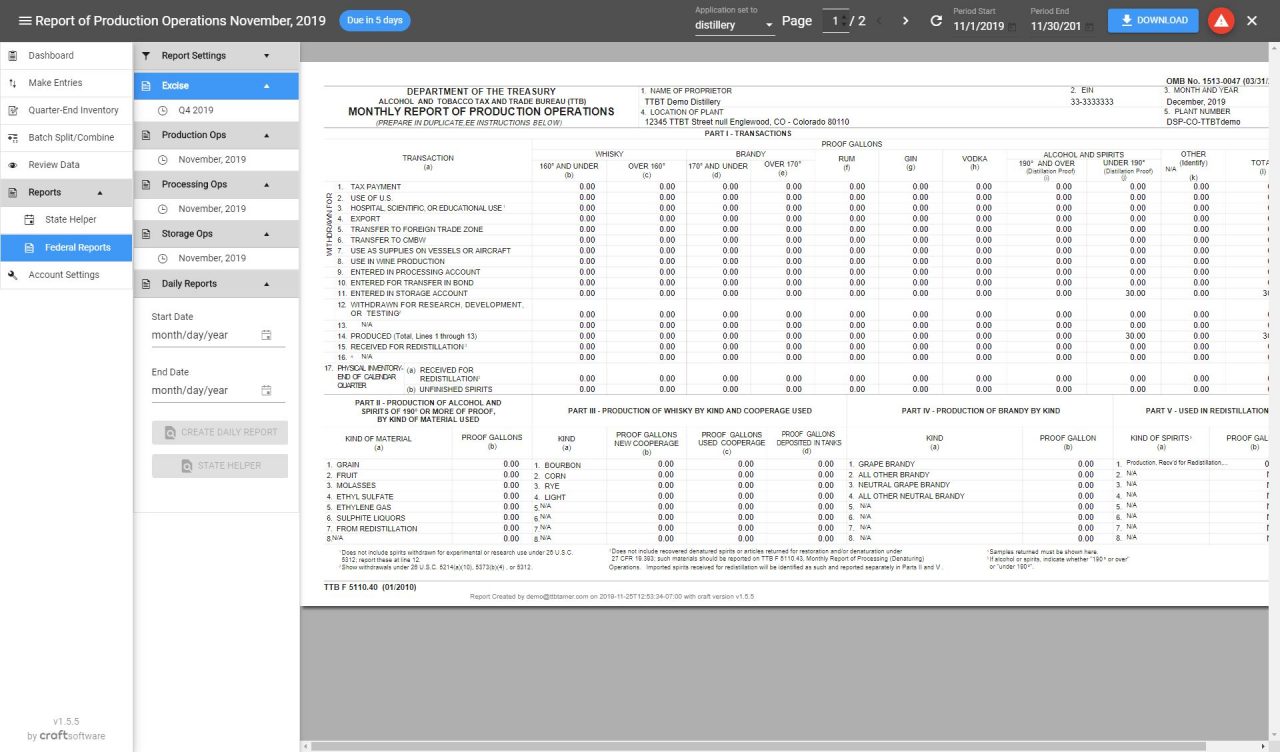Open the Start Date calendar picker
Screen dimensions: 1280x752
tap(267, 334)
